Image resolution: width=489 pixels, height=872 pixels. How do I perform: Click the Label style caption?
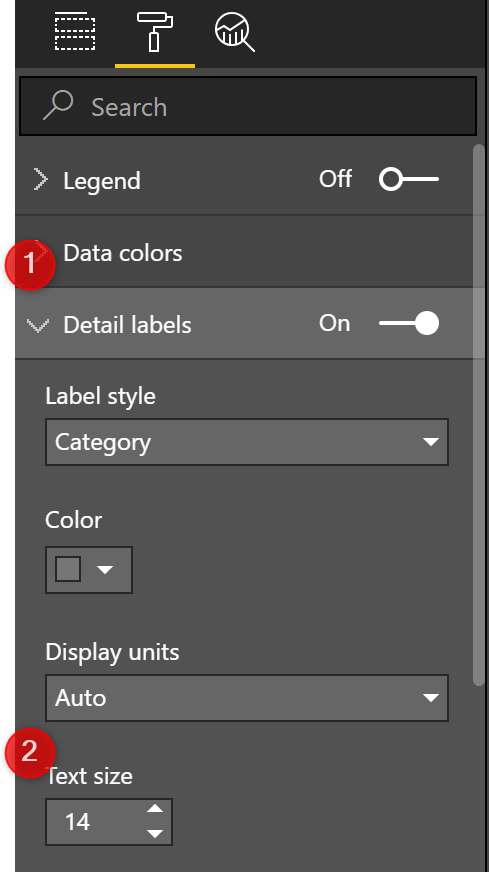point(101,397)
